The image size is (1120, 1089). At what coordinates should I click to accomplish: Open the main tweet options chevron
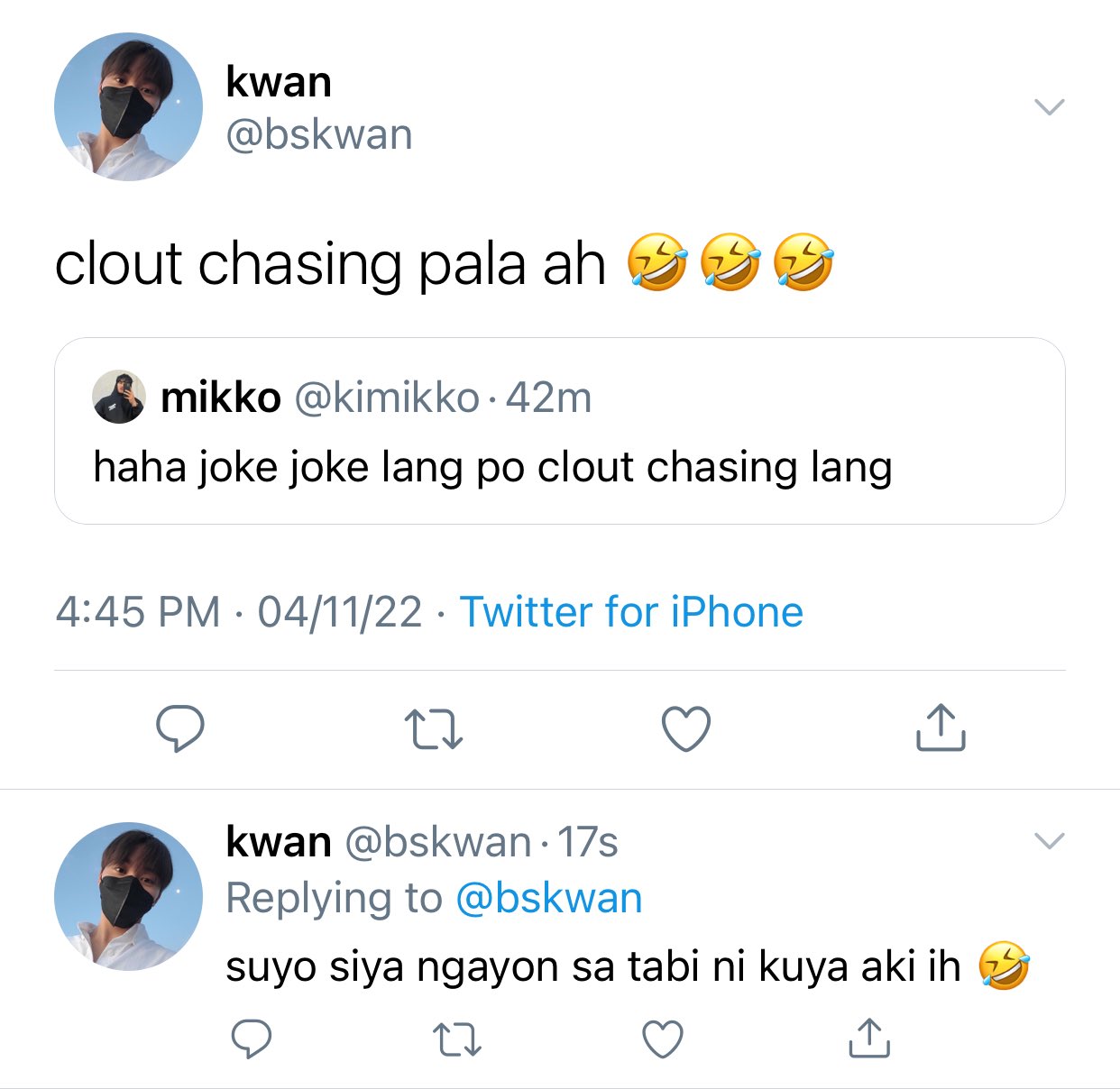point(1050,106)
